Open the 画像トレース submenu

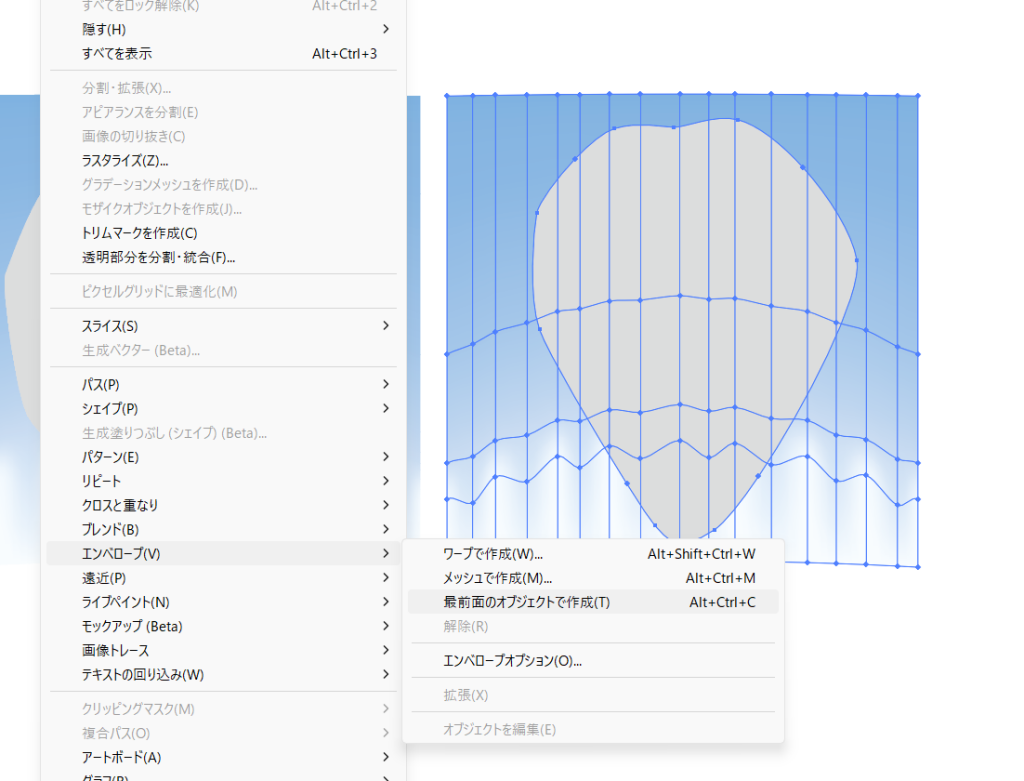115,650
